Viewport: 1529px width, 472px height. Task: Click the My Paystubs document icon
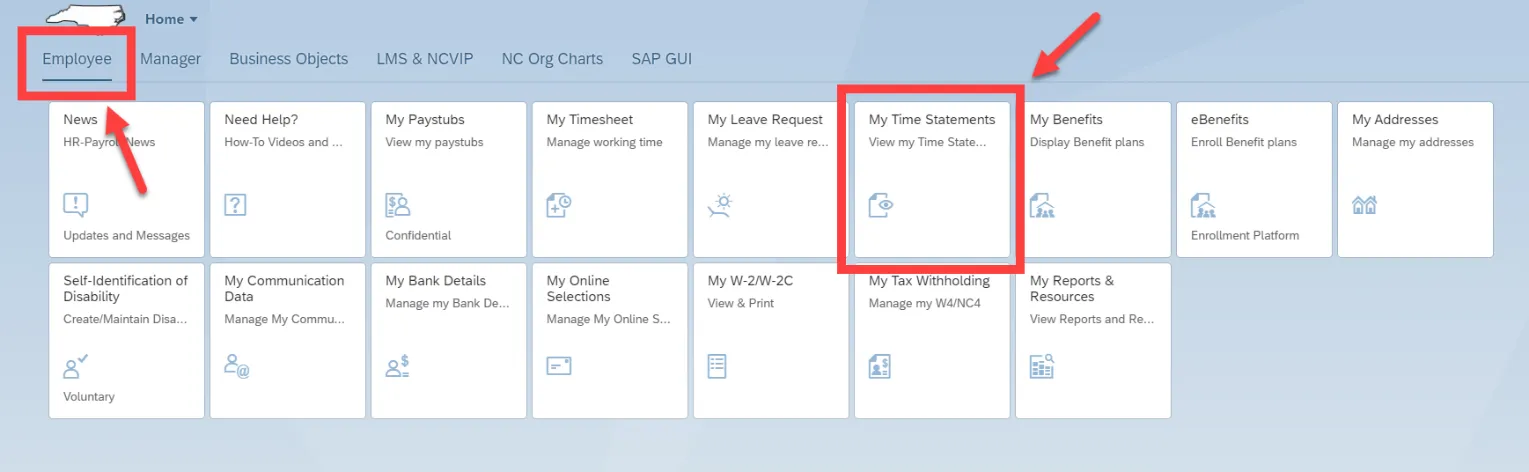pos(398,205)
